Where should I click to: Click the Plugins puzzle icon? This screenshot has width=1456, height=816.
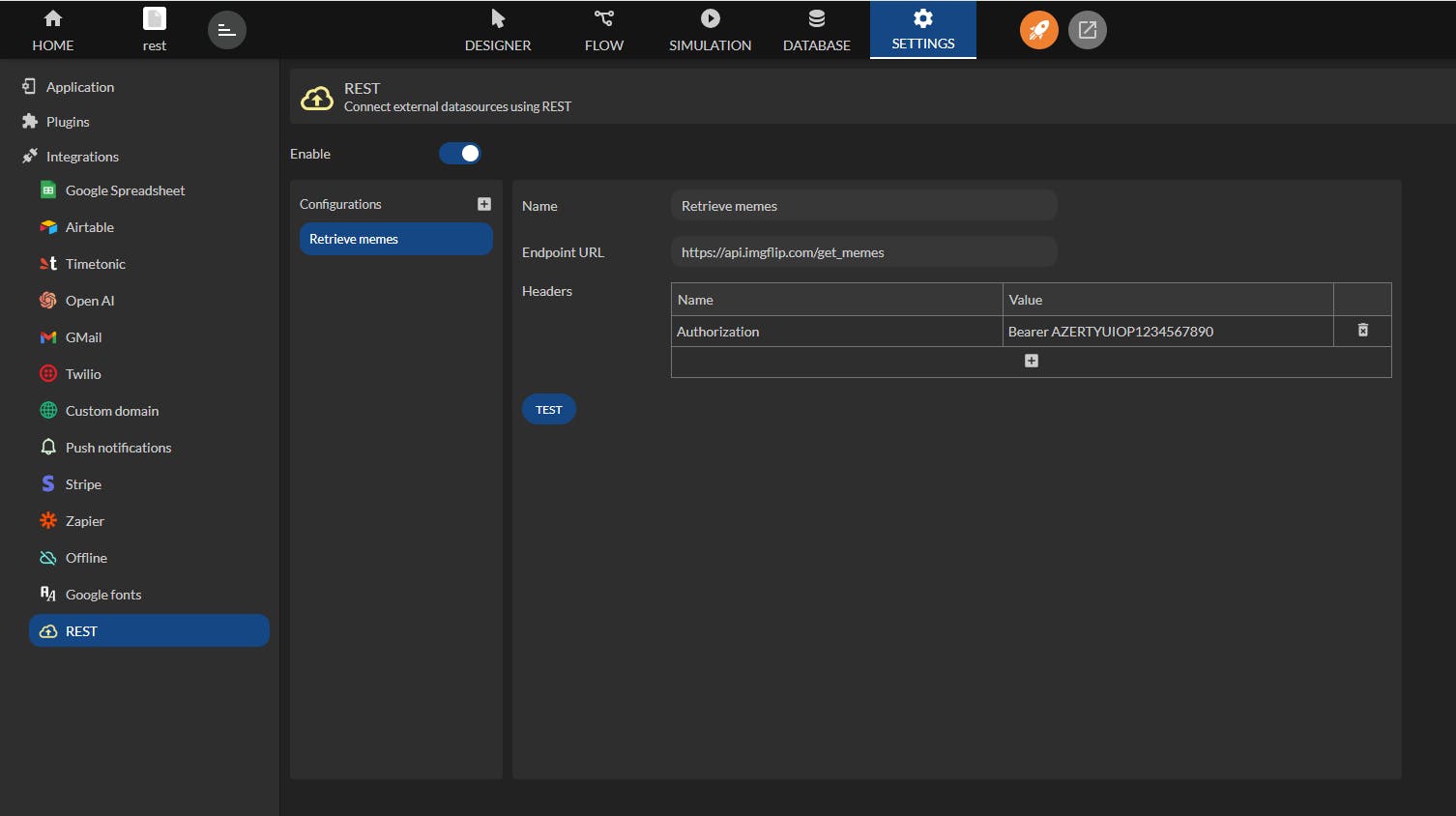[30, 122]
